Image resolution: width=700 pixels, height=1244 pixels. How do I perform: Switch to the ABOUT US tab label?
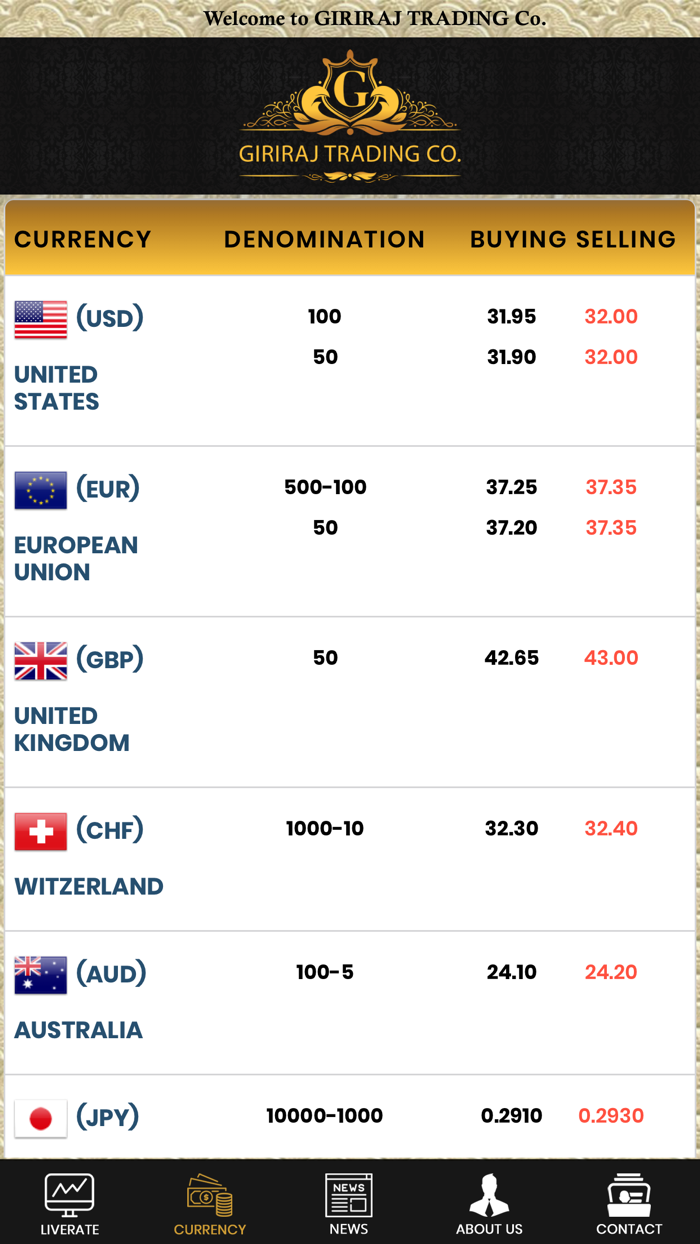pyautogui.click(x=489, y=1229)
